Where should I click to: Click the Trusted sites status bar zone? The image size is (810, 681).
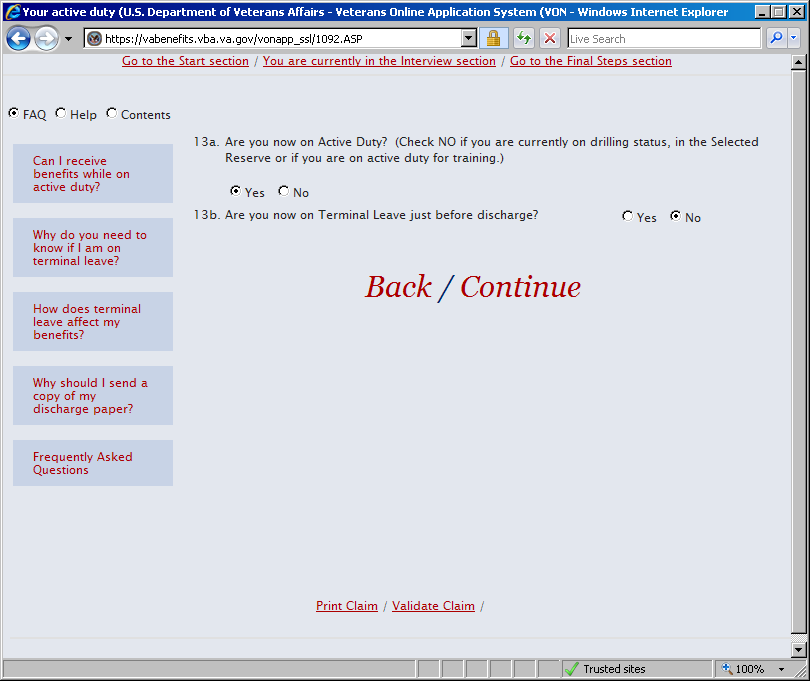pyautogui.click(x=638, y=669)
